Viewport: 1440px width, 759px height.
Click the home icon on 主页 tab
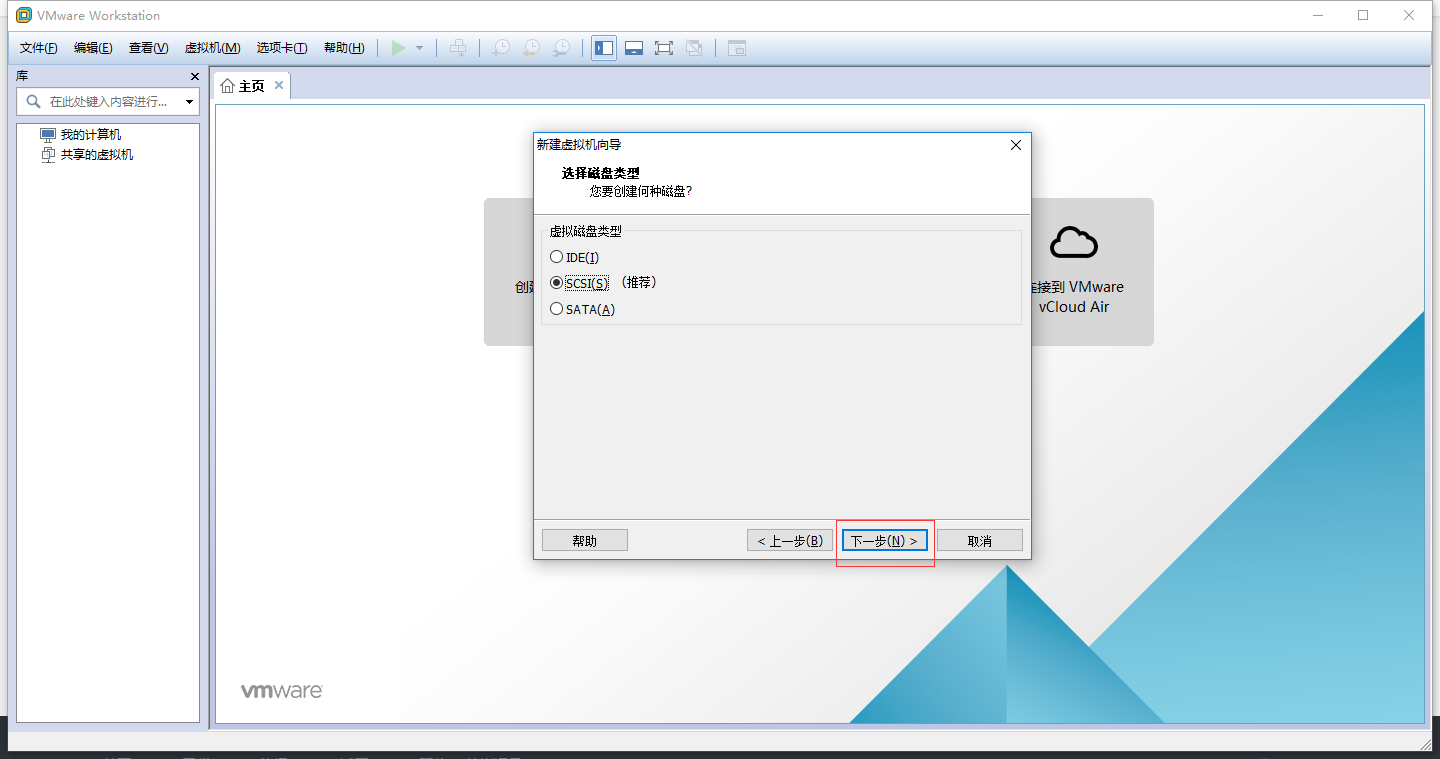227,86
